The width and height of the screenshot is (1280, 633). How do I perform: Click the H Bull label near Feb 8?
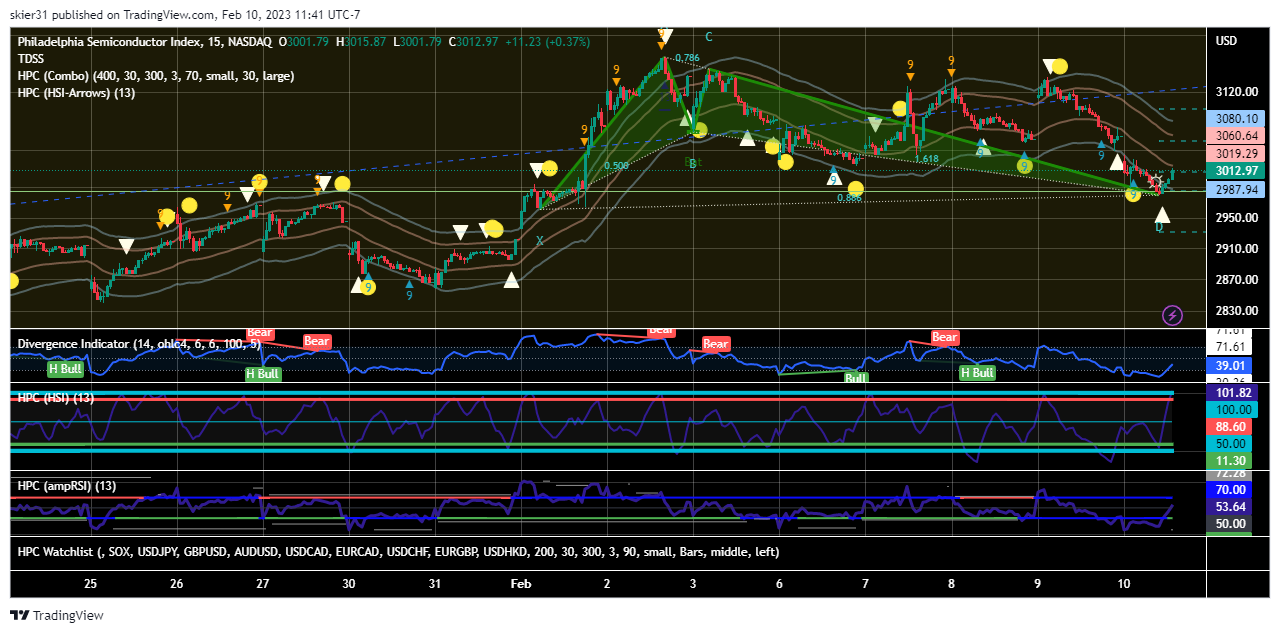[x=977, y=373]
